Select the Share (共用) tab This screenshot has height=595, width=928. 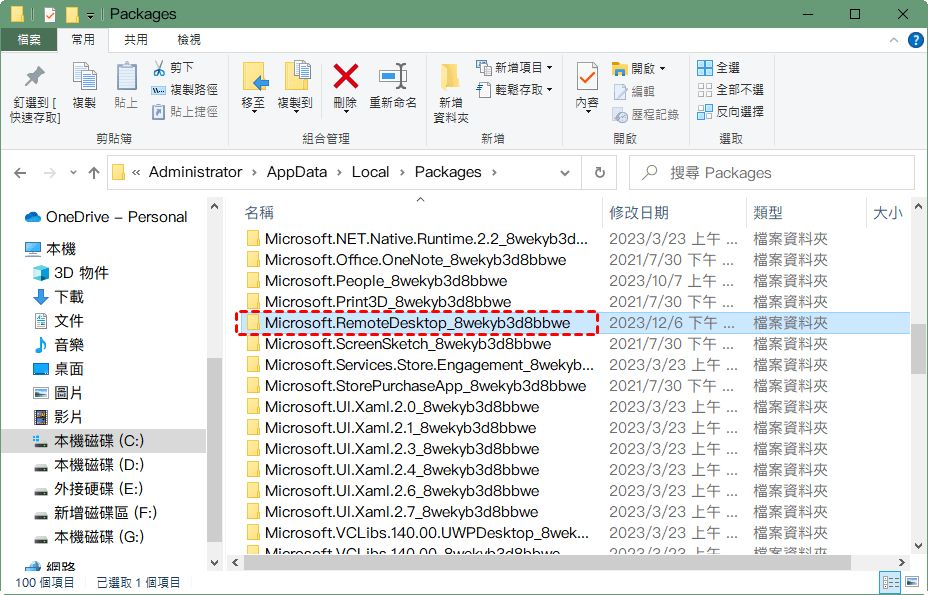click(136, 40)
